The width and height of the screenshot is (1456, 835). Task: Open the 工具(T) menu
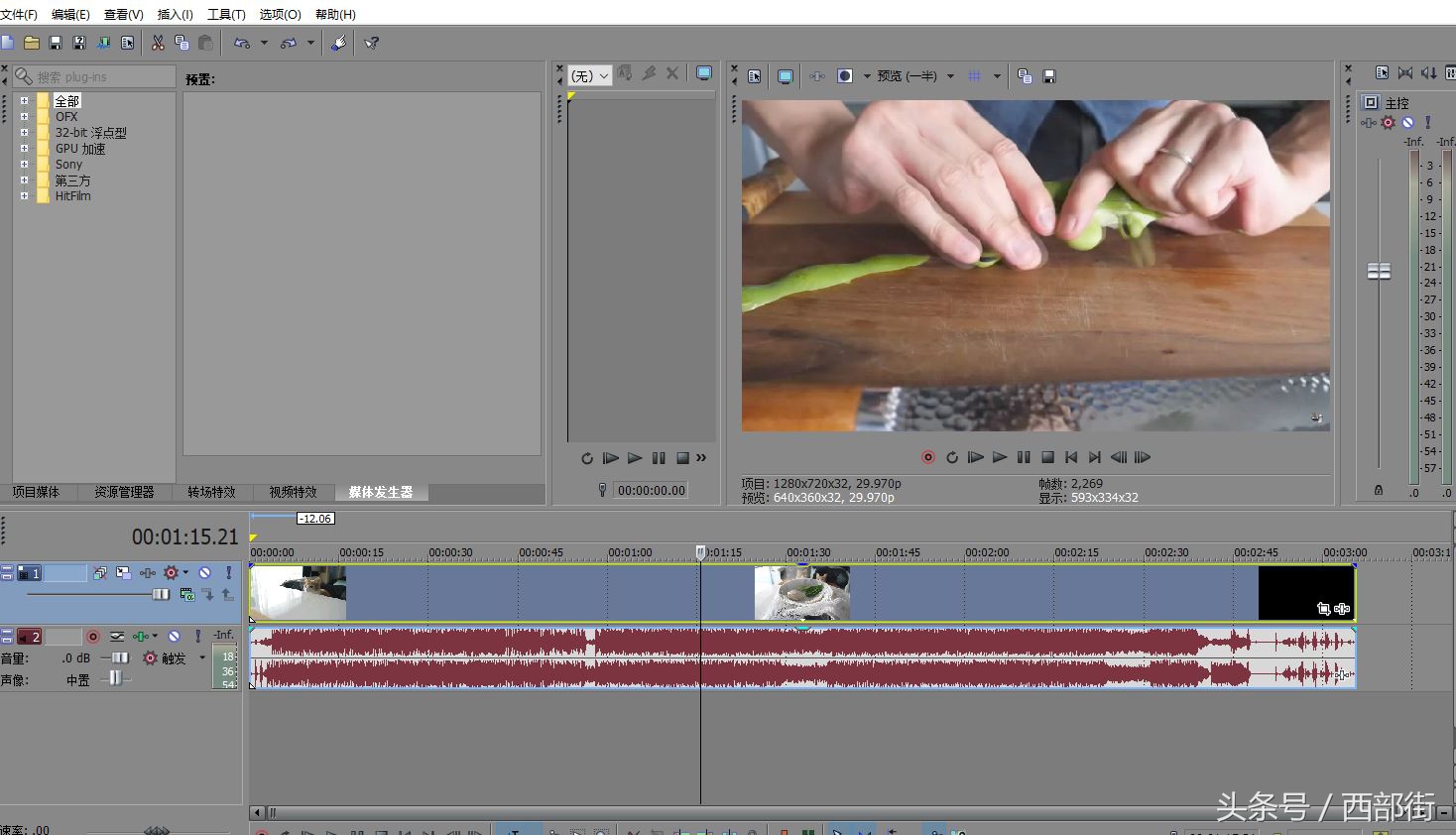click(226, 14)
